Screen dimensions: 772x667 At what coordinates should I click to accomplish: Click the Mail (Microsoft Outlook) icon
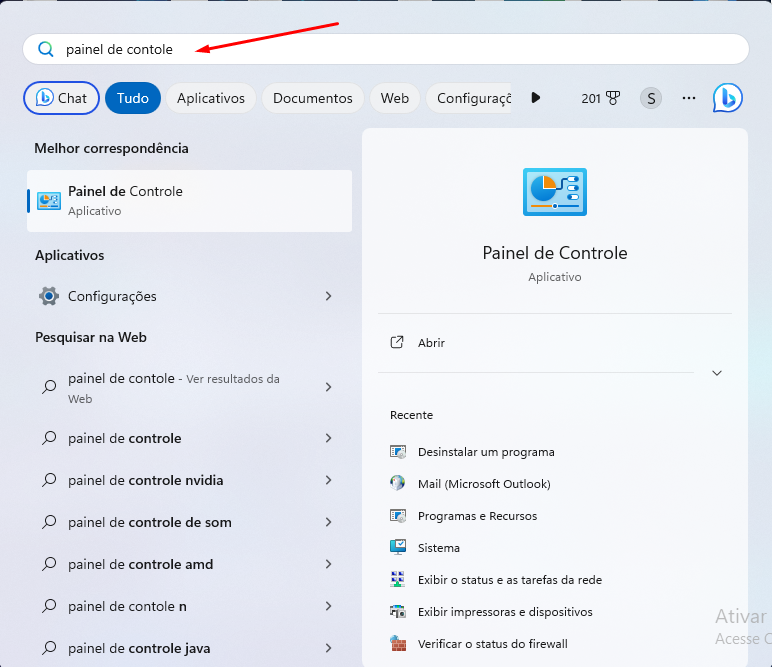pos(398,484)
